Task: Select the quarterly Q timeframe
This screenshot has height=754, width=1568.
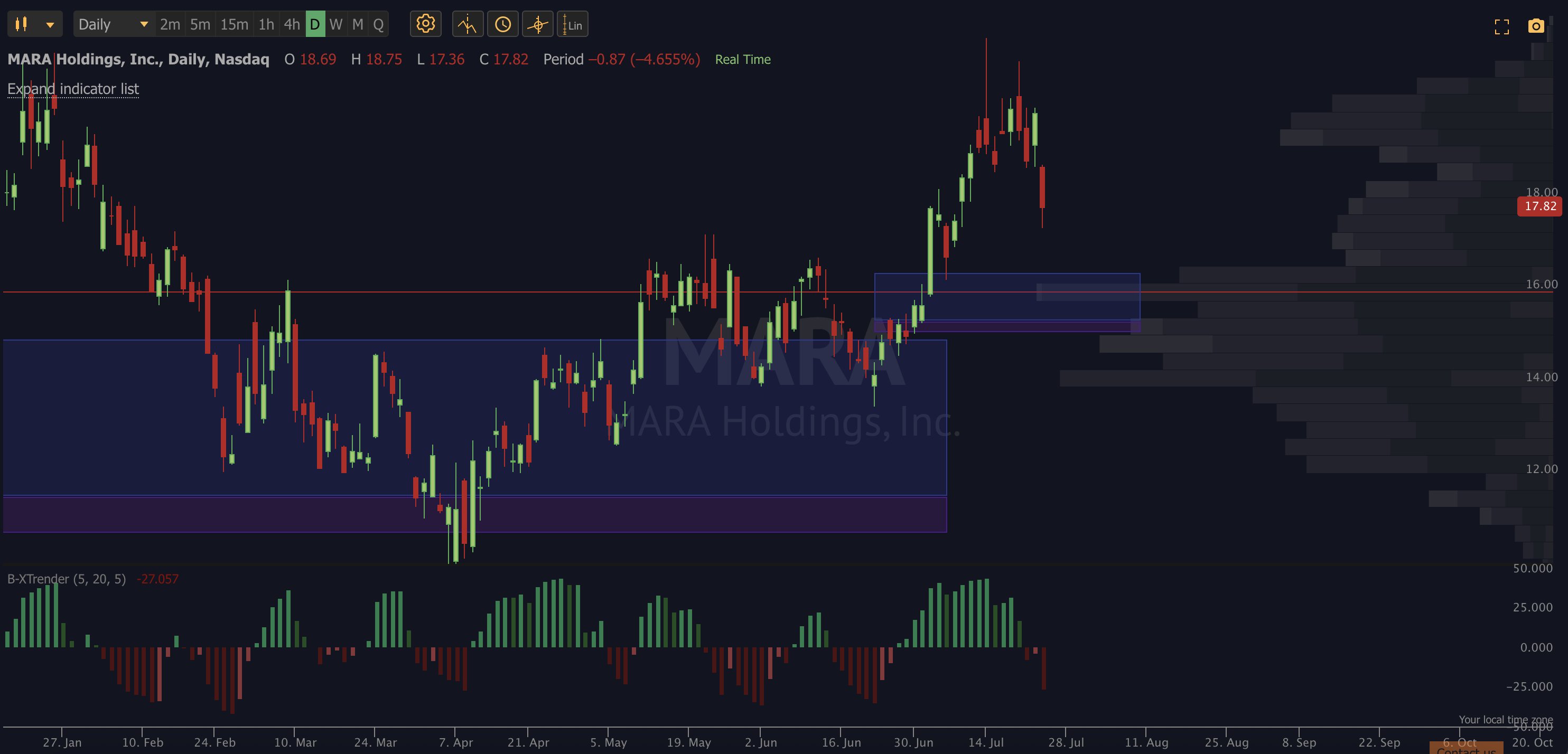Action: tap(379, 24)
